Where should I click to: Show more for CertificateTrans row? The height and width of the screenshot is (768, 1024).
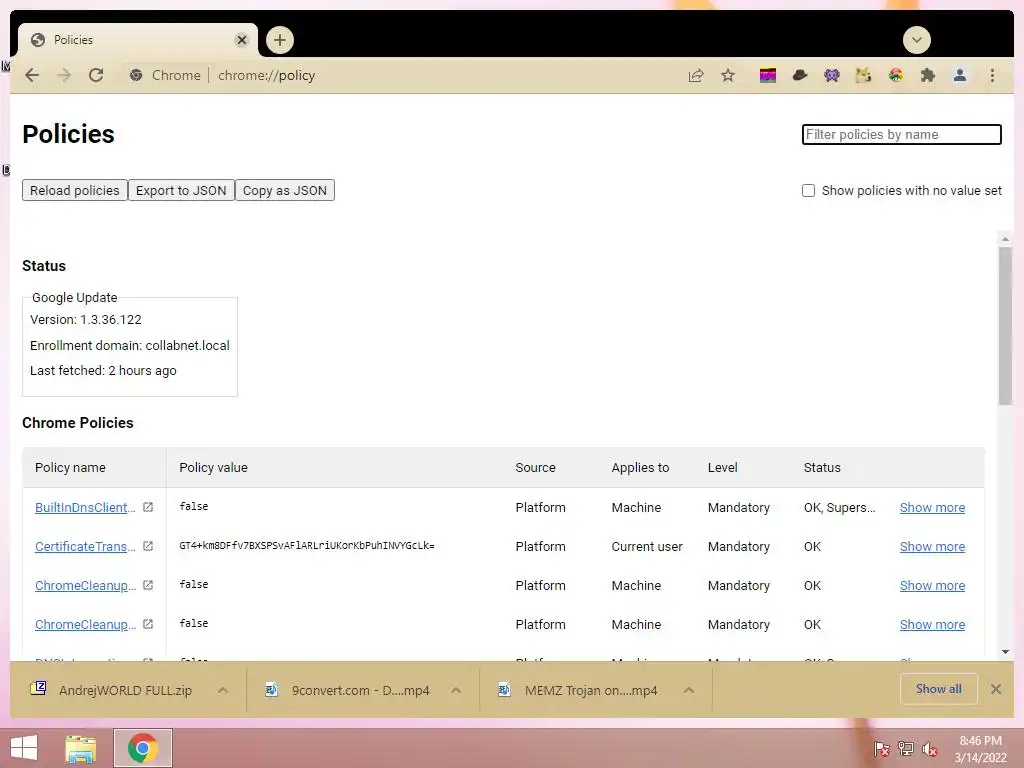point(932,547)
